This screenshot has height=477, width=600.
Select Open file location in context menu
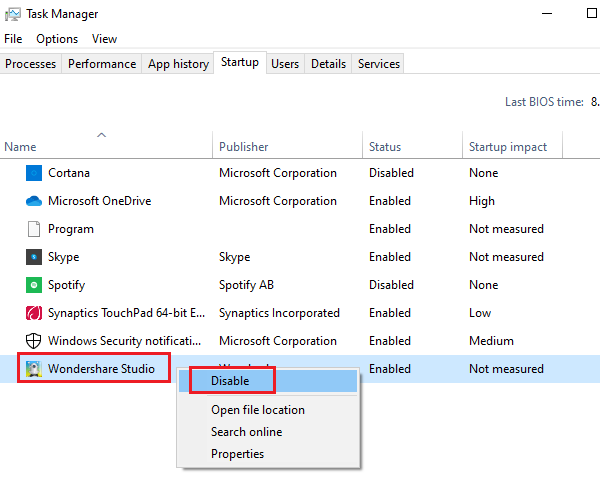tap(257, 410)
